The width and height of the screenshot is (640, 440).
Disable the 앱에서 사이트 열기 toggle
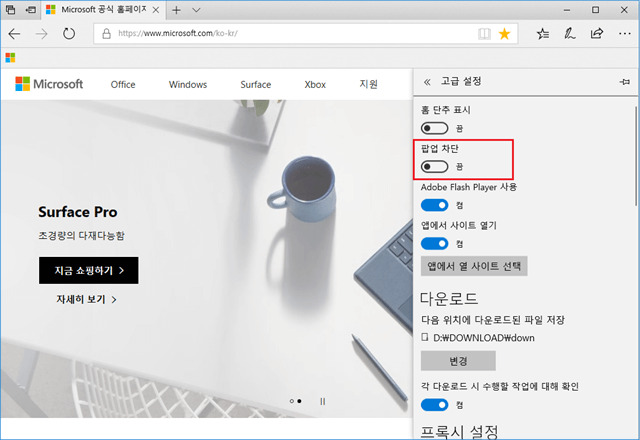click(434, 243)
